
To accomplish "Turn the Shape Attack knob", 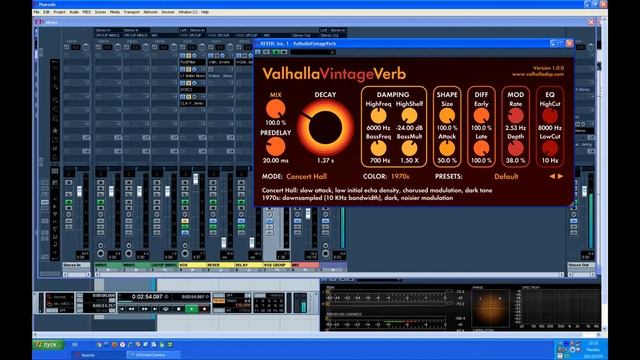I will 447,149.
